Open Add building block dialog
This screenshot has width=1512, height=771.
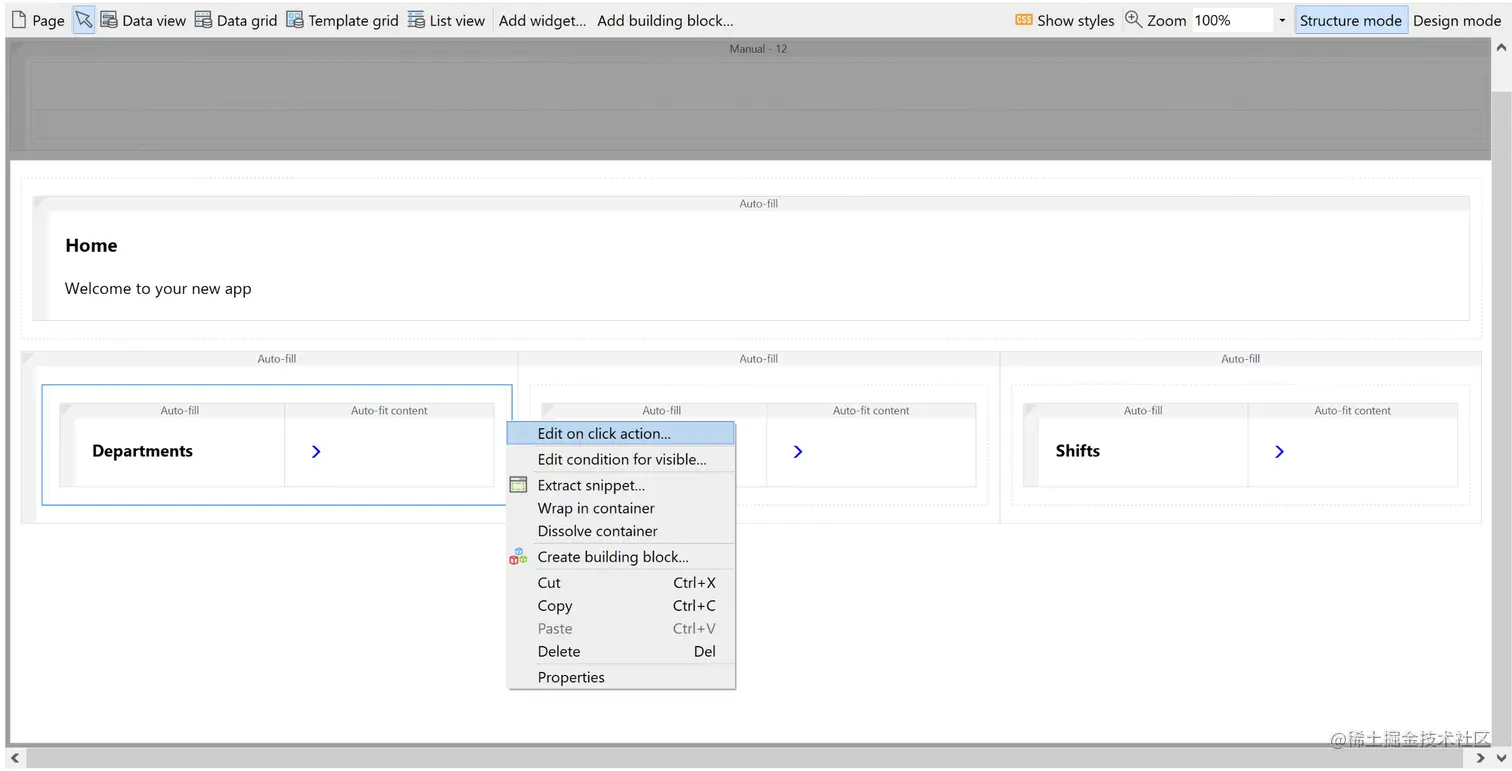click(665, 20)
